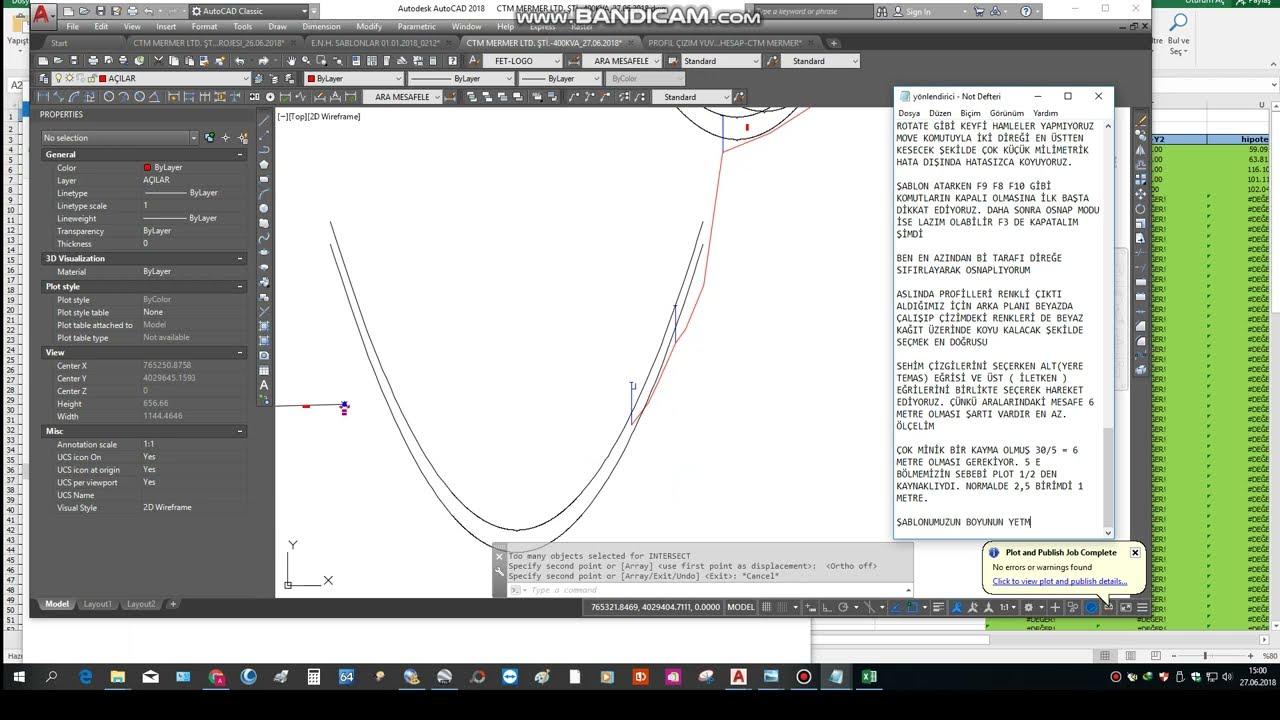The height and width of the screenshot is (720, 1280).
Task: Open the Express menu
Action: tap(542, 27)
